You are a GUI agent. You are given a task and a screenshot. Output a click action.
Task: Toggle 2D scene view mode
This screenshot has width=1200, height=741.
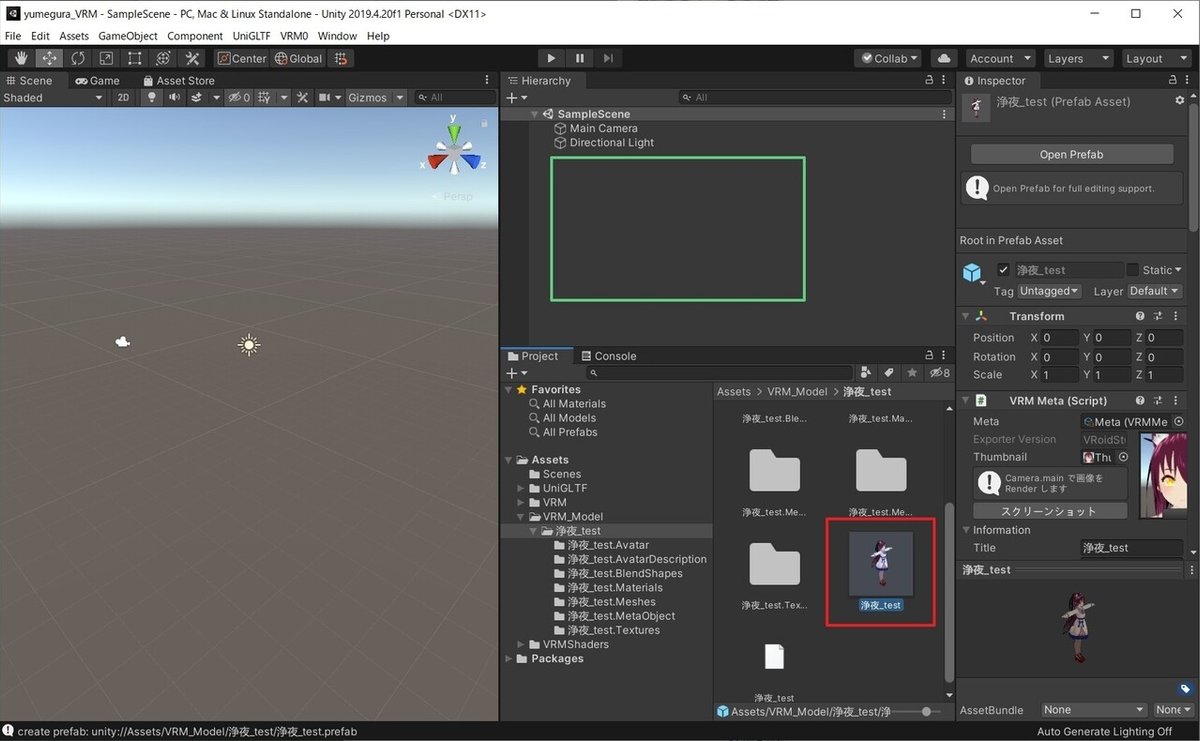[123, 97]
